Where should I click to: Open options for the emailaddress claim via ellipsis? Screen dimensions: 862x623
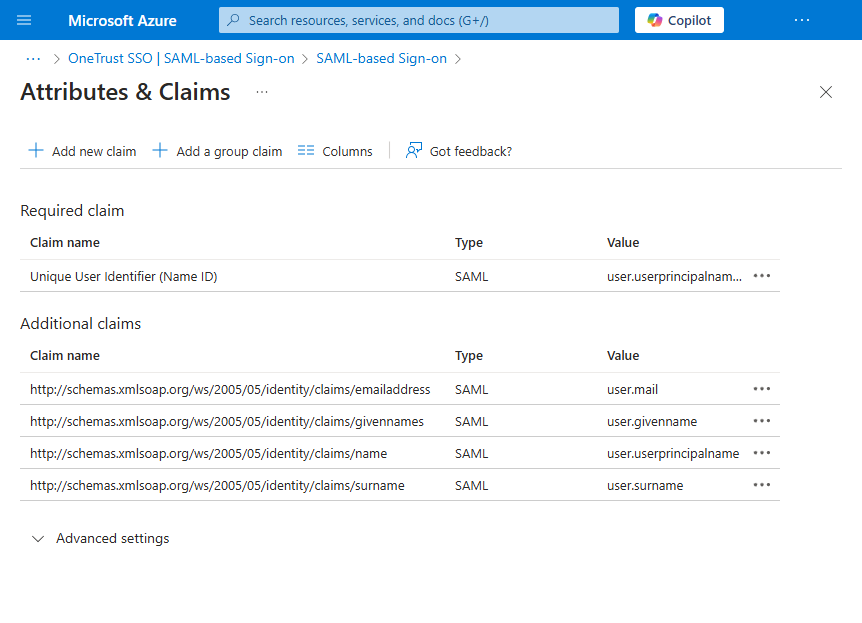tap(762, 389)
